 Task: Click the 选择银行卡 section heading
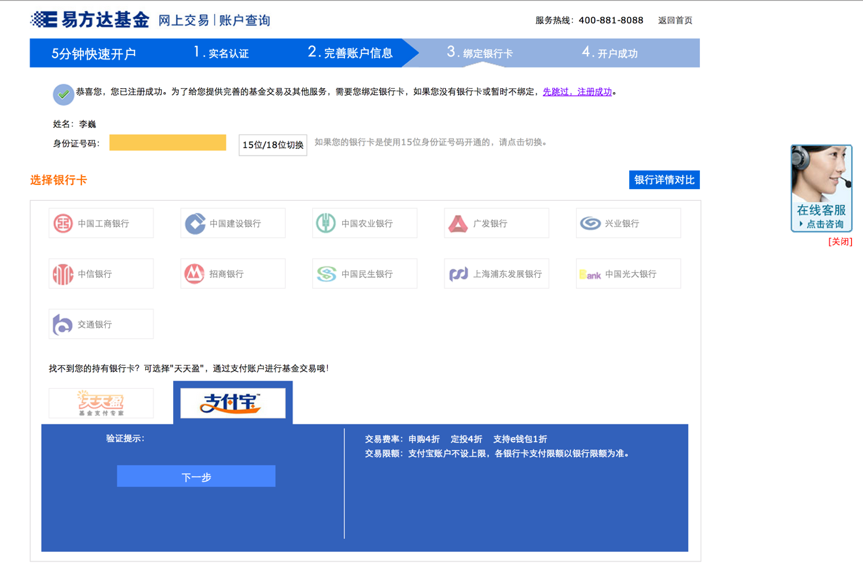coord(58,180)
